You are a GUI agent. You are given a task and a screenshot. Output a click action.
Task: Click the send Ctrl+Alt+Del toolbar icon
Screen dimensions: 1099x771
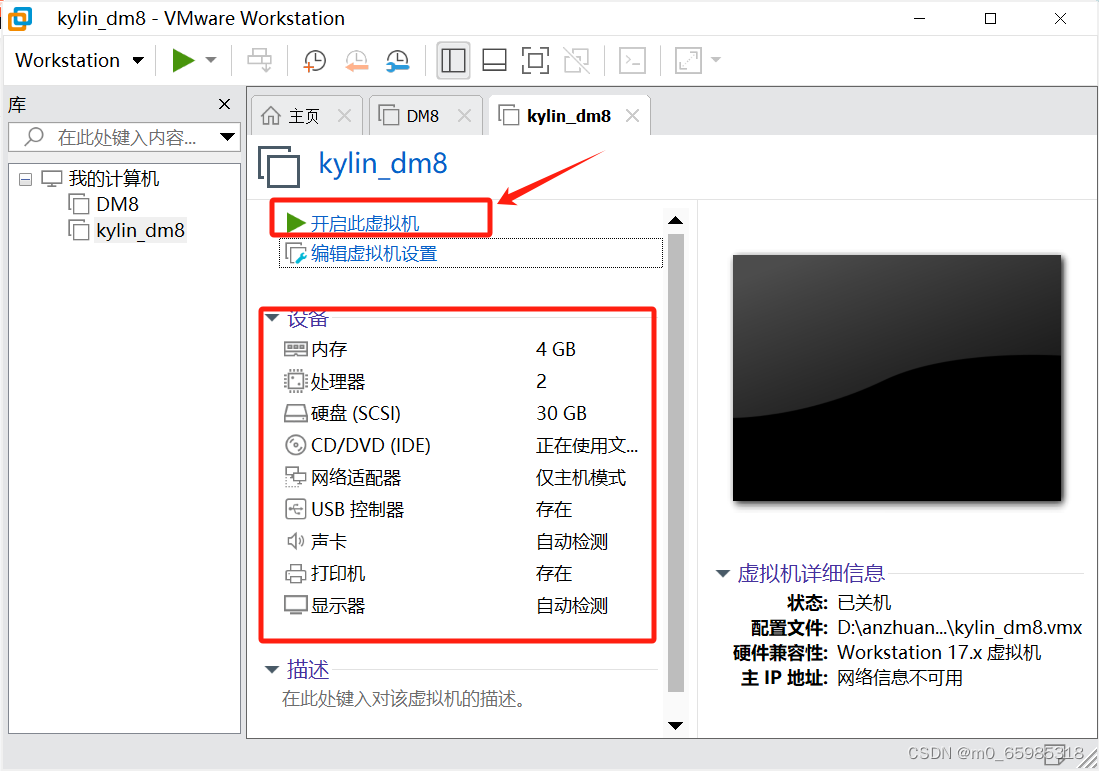coord(260,60)
